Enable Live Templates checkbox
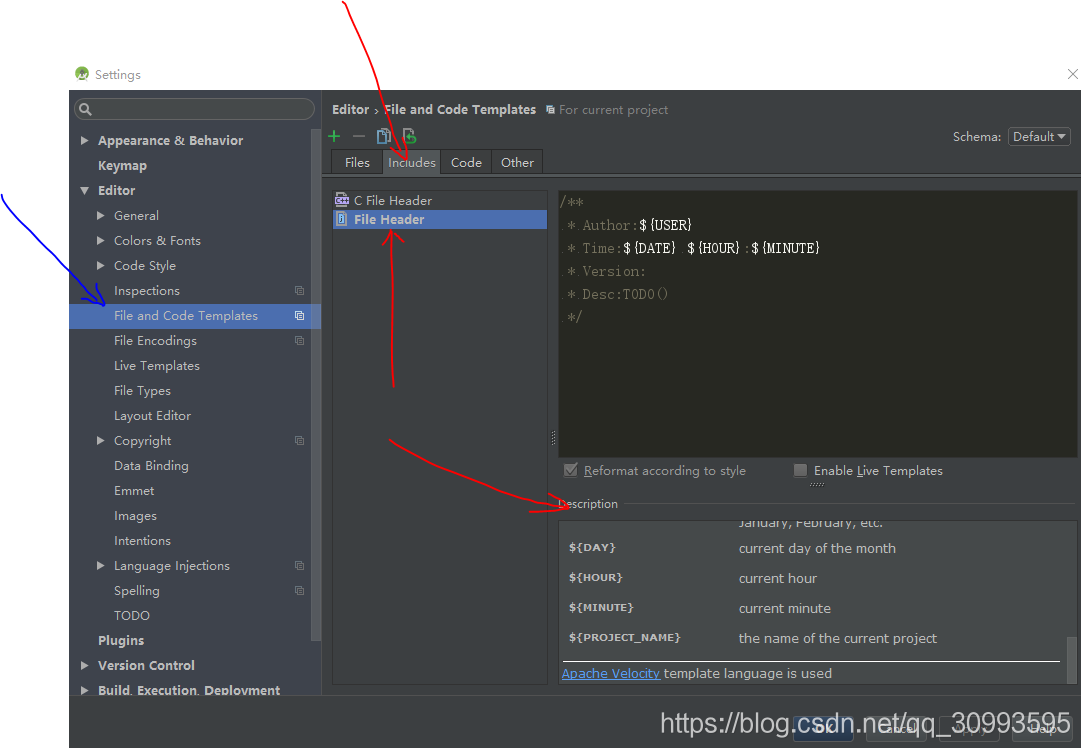1081x748 pixels. 800,470
